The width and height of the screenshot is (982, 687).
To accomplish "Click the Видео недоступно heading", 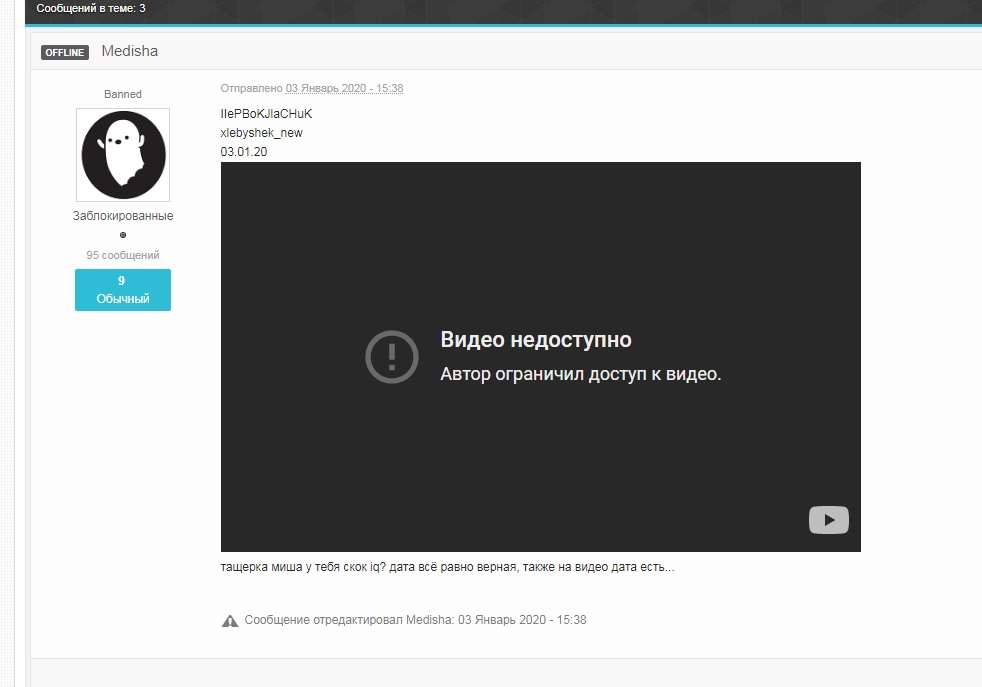I will (536, 339).
